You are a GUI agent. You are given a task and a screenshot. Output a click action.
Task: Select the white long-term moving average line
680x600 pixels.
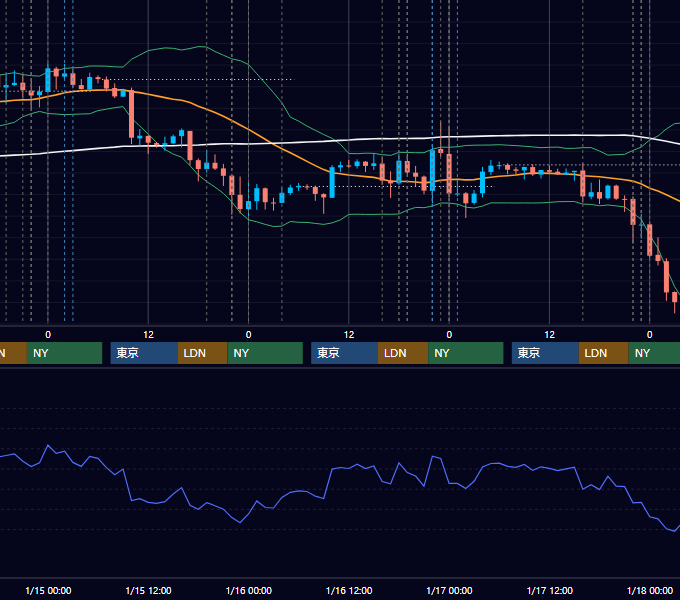(x=304, y=142)
